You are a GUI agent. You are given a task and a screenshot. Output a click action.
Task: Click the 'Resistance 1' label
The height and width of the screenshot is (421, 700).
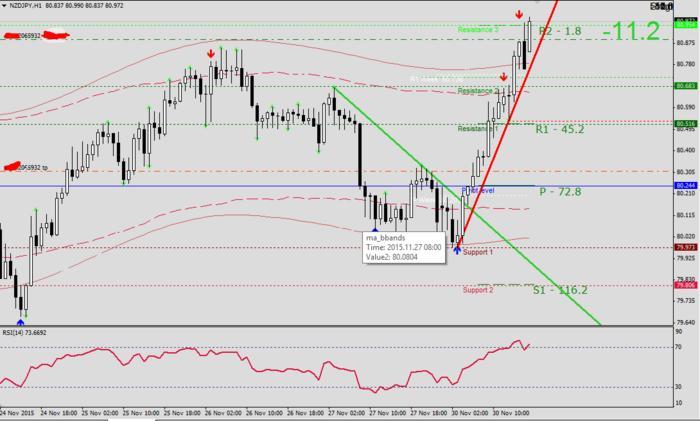coord(478,129)
